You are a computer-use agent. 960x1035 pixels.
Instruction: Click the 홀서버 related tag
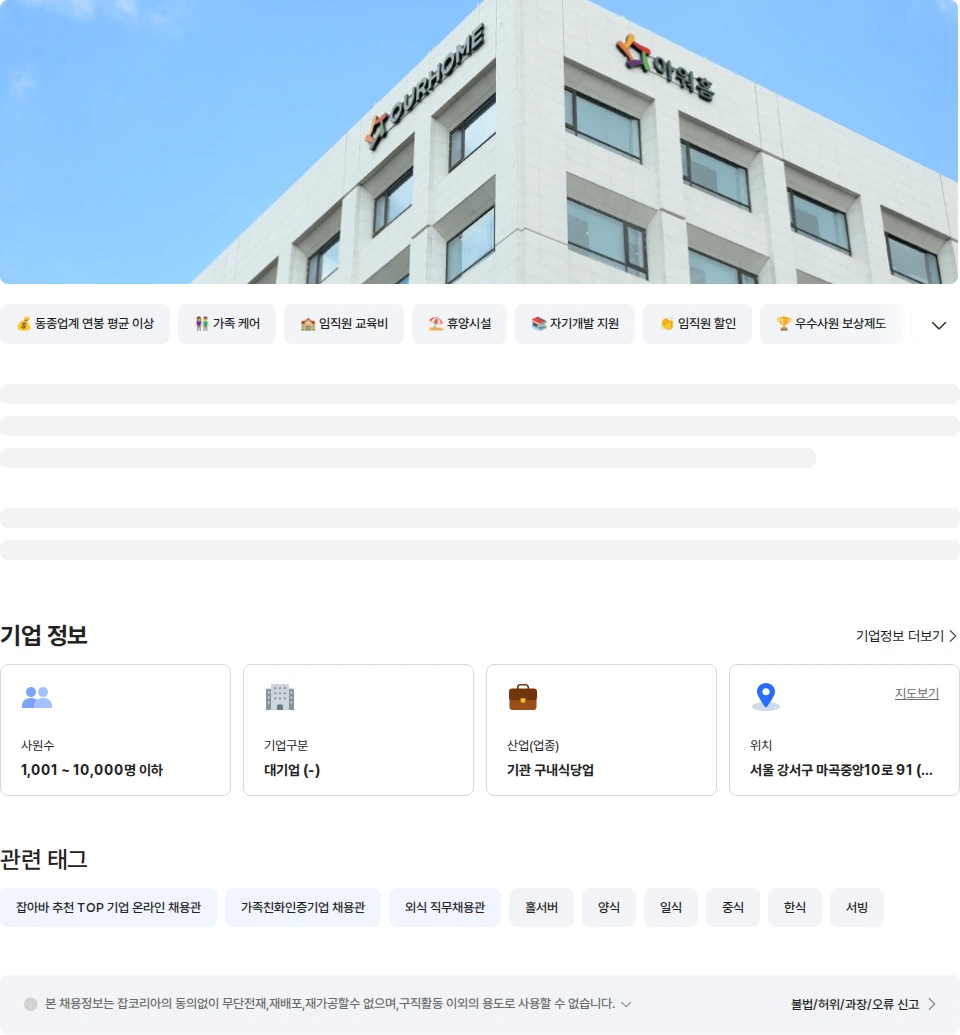pos(541,908)
